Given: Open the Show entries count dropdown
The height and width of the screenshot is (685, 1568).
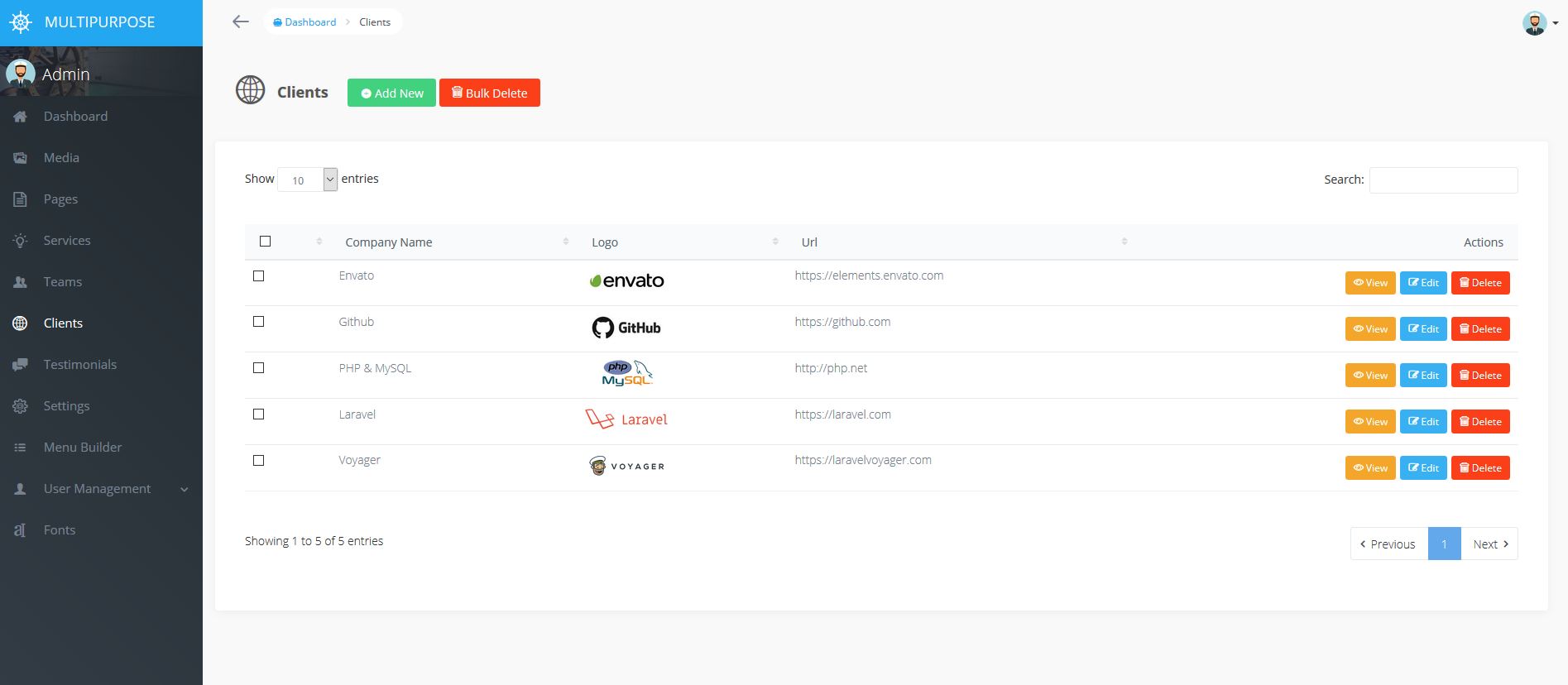Looking at the screenshot, I should pyautogui.click(x=308, y=180).
